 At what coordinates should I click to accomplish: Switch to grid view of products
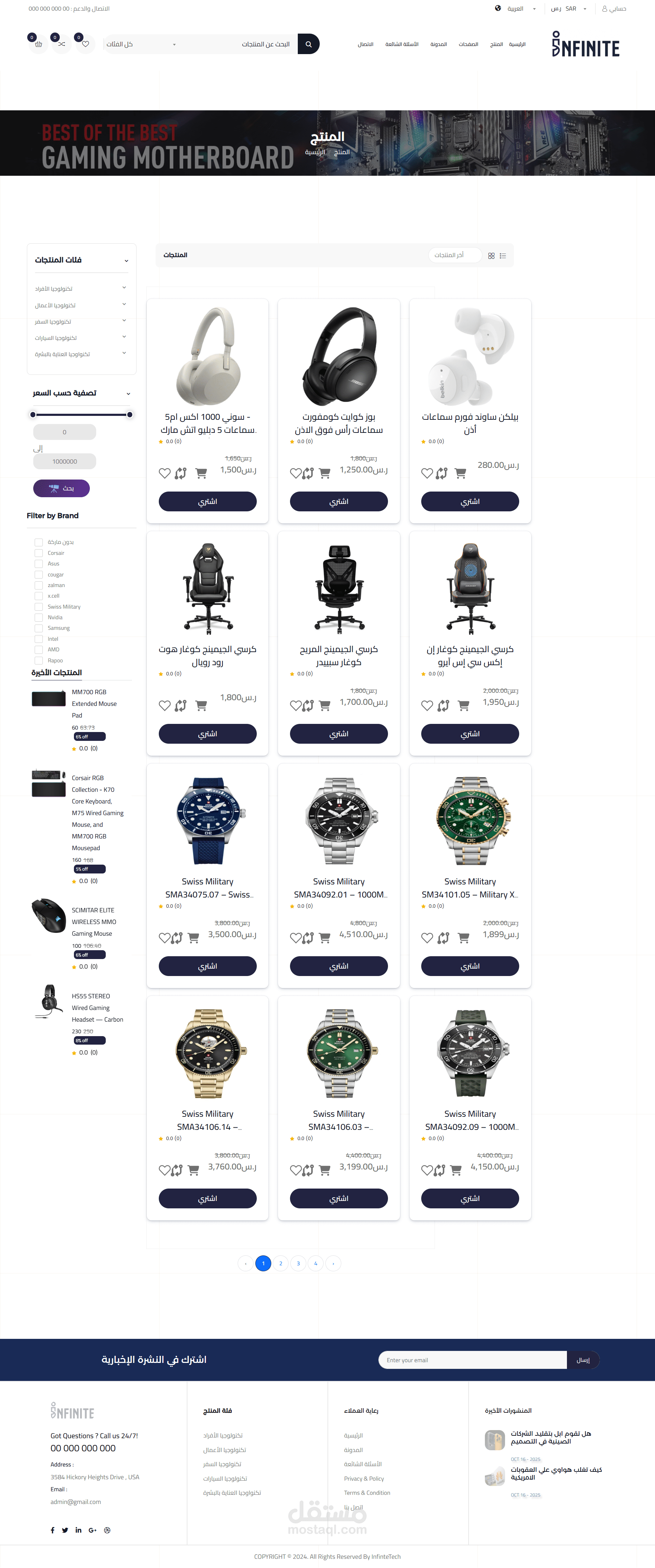(491, 256)
